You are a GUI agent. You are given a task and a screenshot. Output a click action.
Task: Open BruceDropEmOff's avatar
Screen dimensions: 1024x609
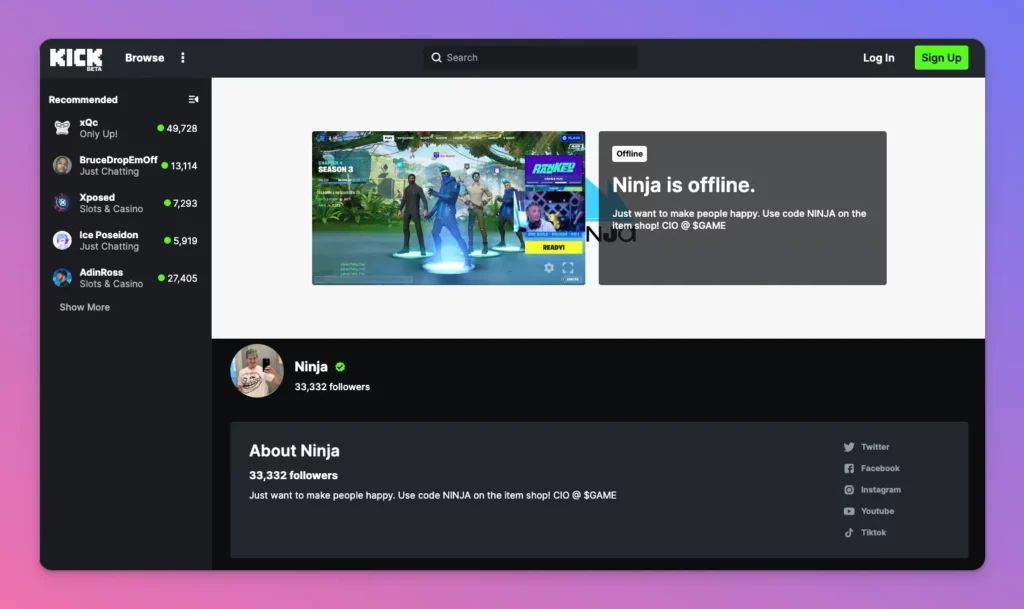coord(62,165)
